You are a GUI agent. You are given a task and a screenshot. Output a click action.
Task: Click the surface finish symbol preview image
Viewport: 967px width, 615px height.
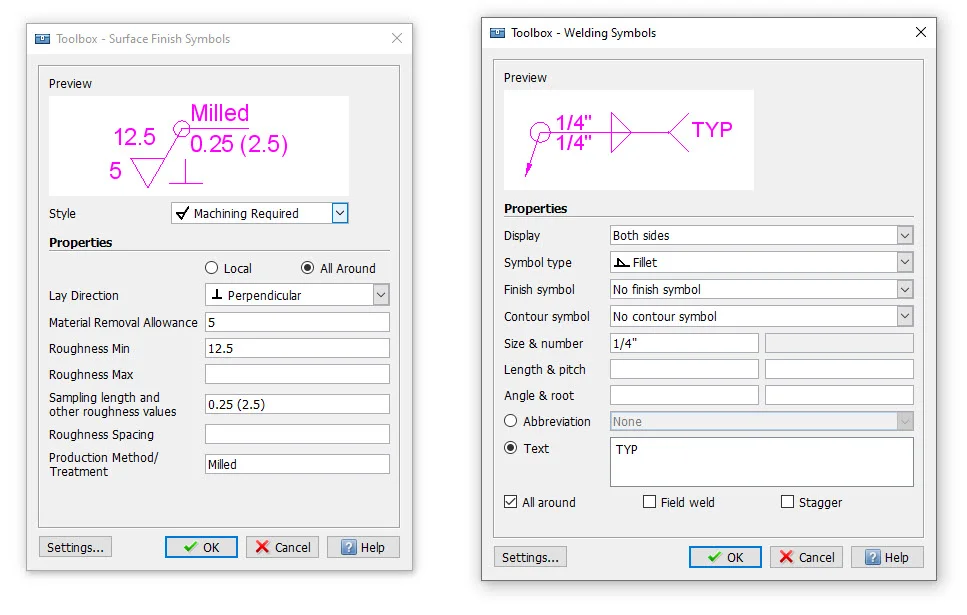coord(198,146)
